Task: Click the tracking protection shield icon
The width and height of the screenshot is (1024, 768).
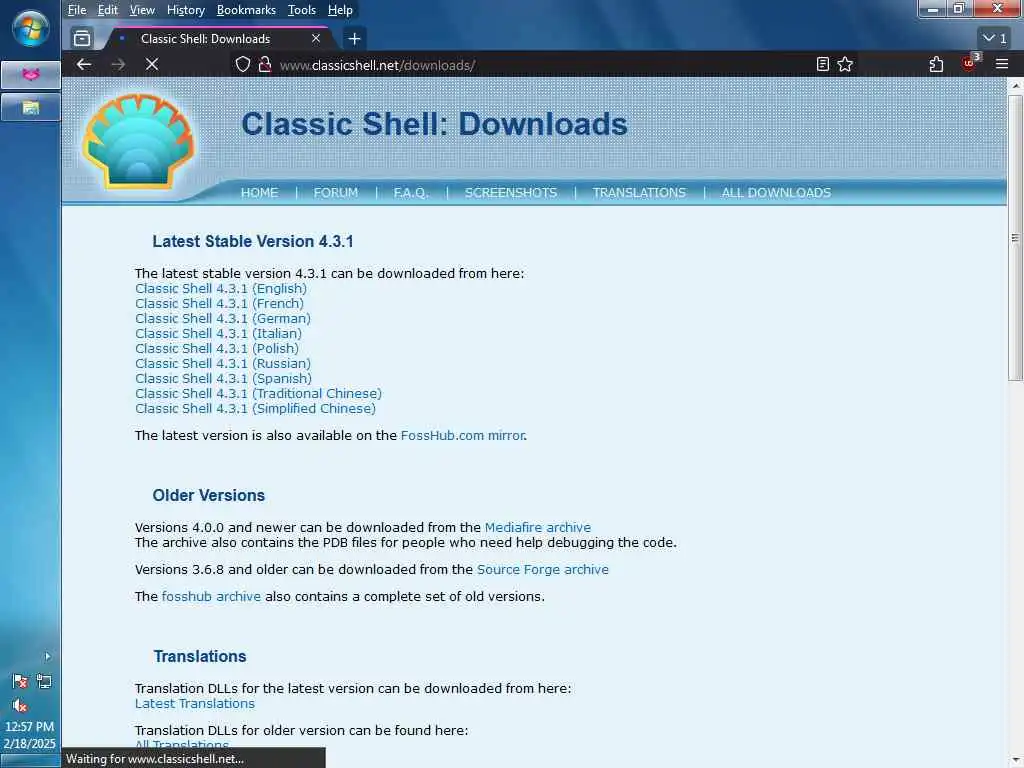Action: pyautogui.click(x=242, y=64)
